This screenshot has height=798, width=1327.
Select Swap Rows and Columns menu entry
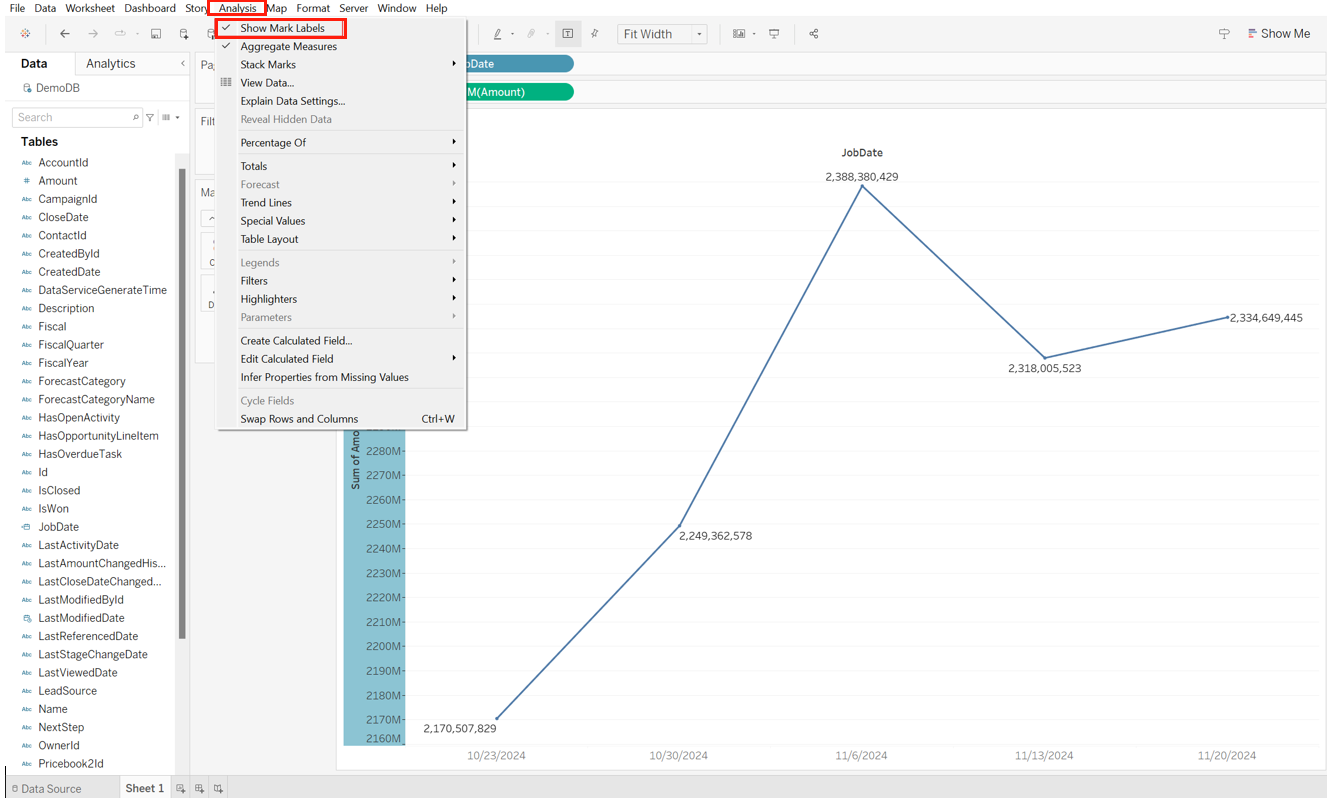[x=300, y=418]
